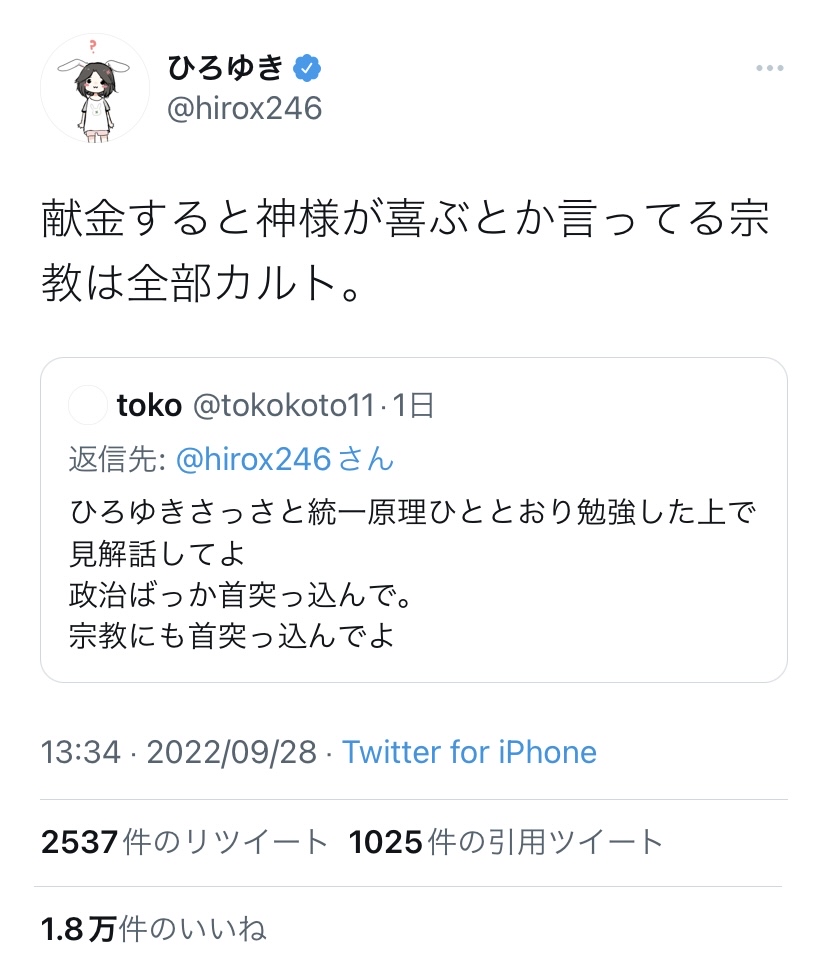
Task: Select the main tweet text about 献金
Action: [405, 251]
